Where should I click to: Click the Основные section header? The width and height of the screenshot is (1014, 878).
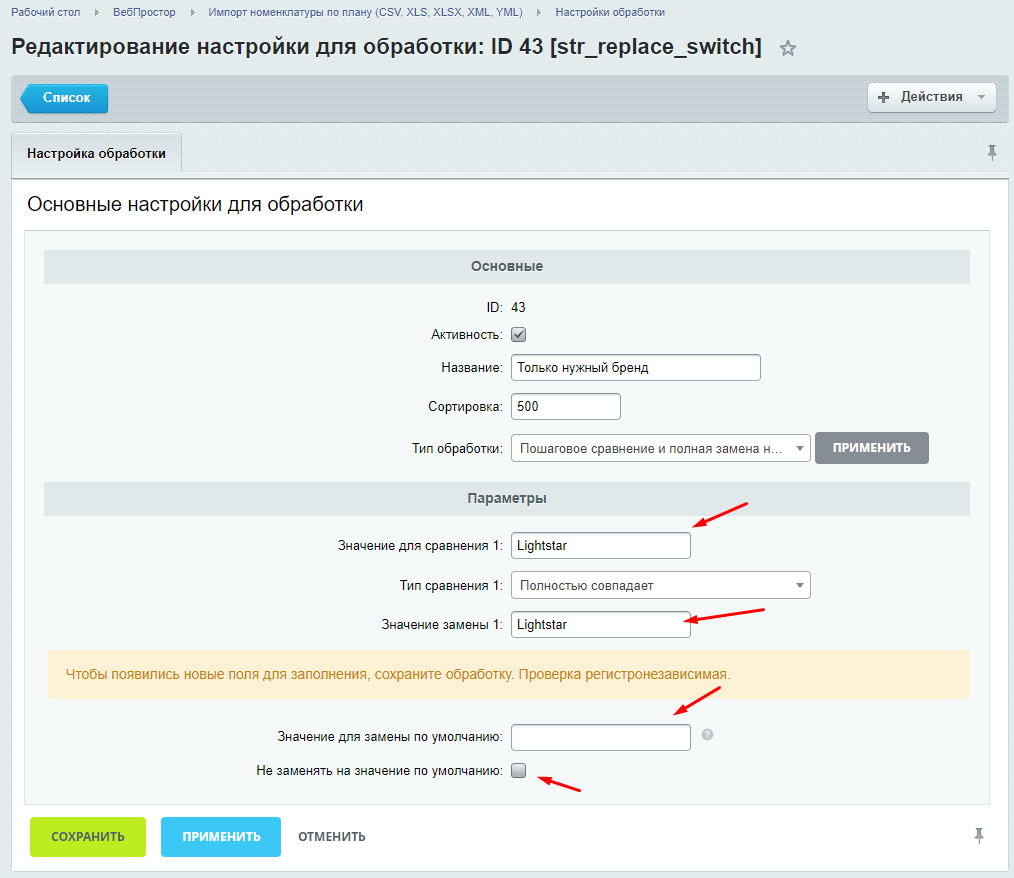(507, 266)
